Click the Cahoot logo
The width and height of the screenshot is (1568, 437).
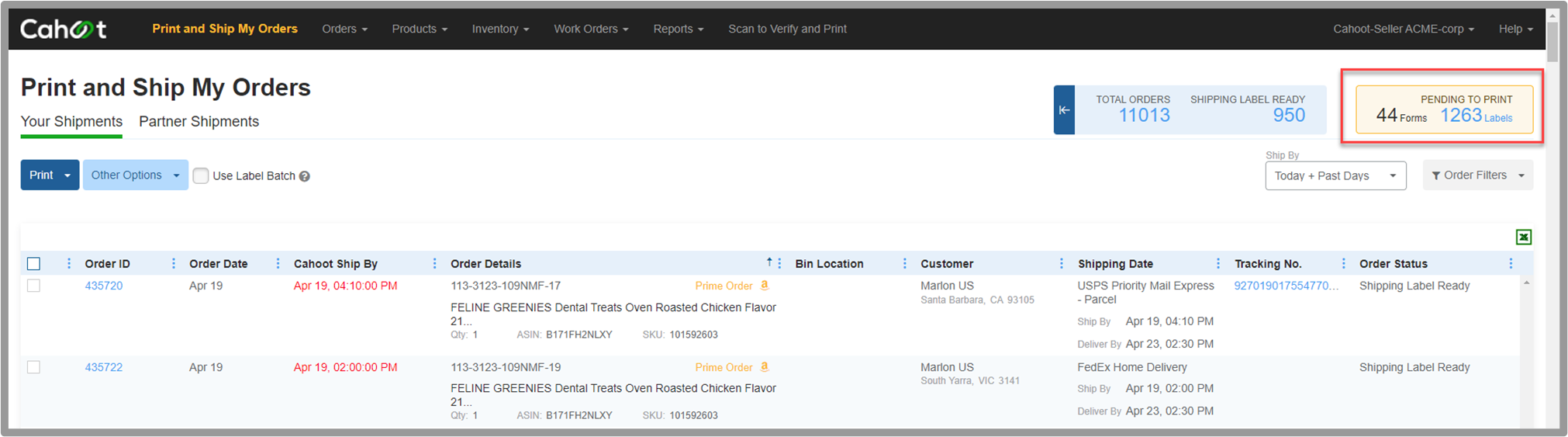pos(64,29)
